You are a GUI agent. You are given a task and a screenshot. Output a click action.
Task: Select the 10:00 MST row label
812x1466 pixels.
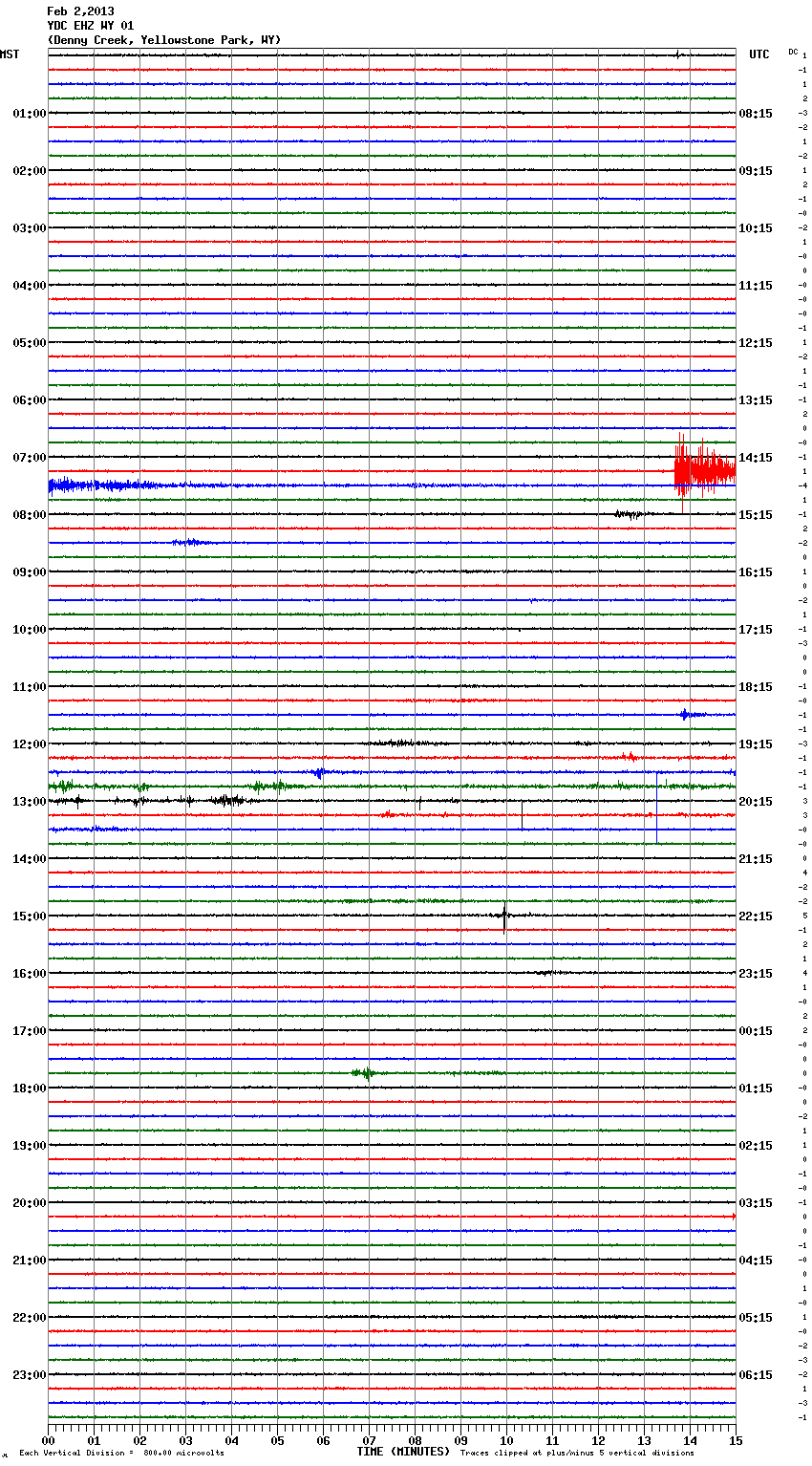coord(30,630)
